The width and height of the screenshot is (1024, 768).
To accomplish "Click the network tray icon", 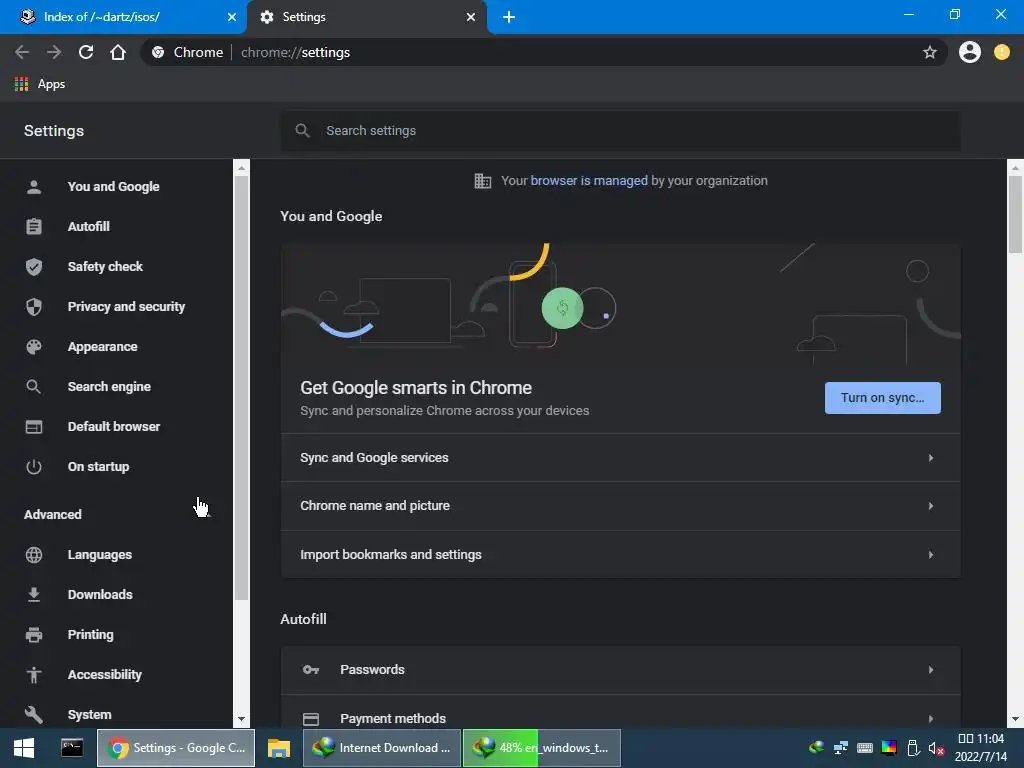I will tap(840, 748).
